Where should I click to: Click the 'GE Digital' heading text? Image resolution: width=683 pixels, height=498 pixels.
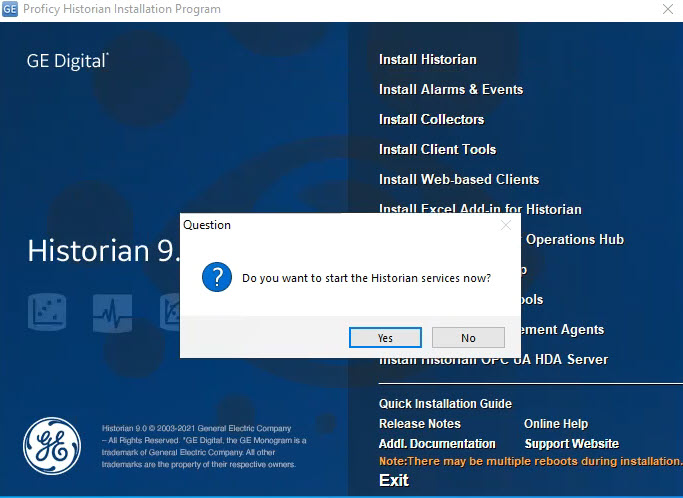coord(68,61)
